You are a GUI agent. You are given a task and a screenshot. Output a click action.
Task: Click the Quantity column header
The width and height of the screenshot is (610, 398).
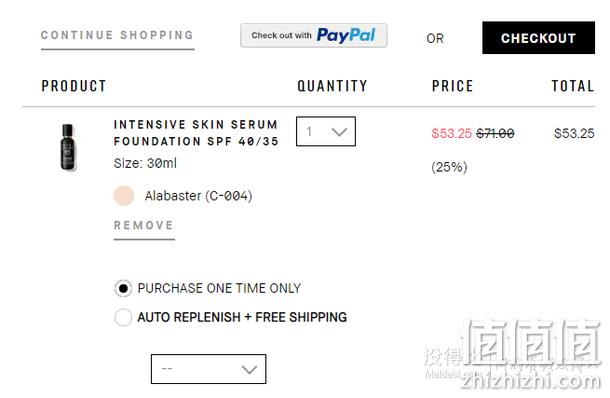(333, 86)
